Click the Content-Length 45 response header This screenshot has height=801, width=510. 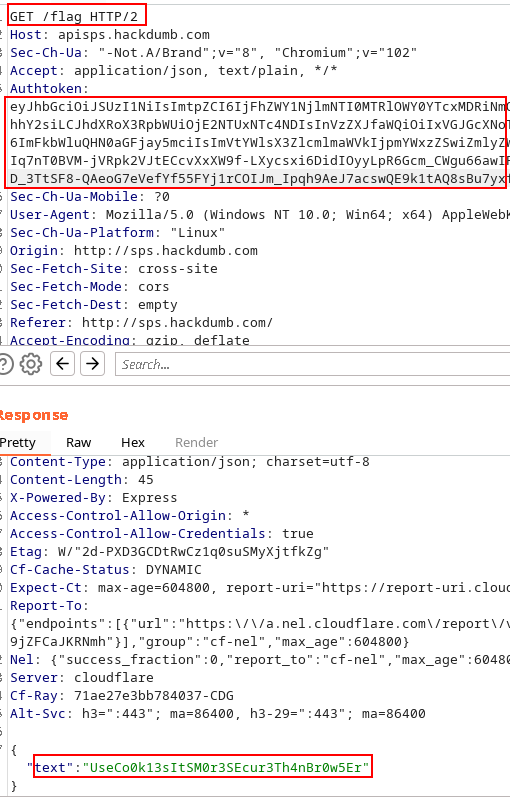coord(82,480)
